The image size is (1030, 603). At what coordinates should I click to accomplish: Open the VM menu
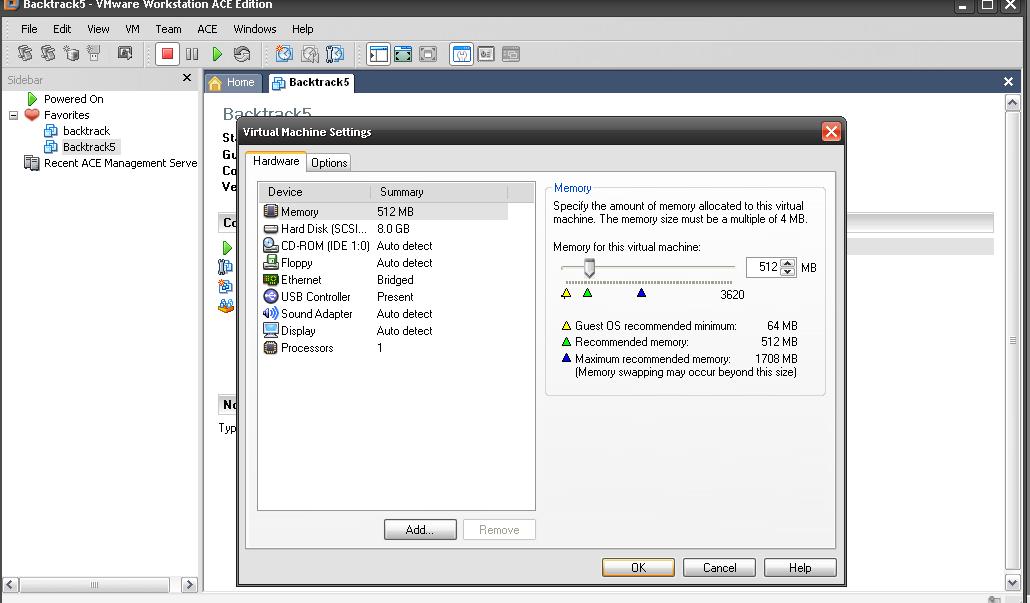pos(132,29)
